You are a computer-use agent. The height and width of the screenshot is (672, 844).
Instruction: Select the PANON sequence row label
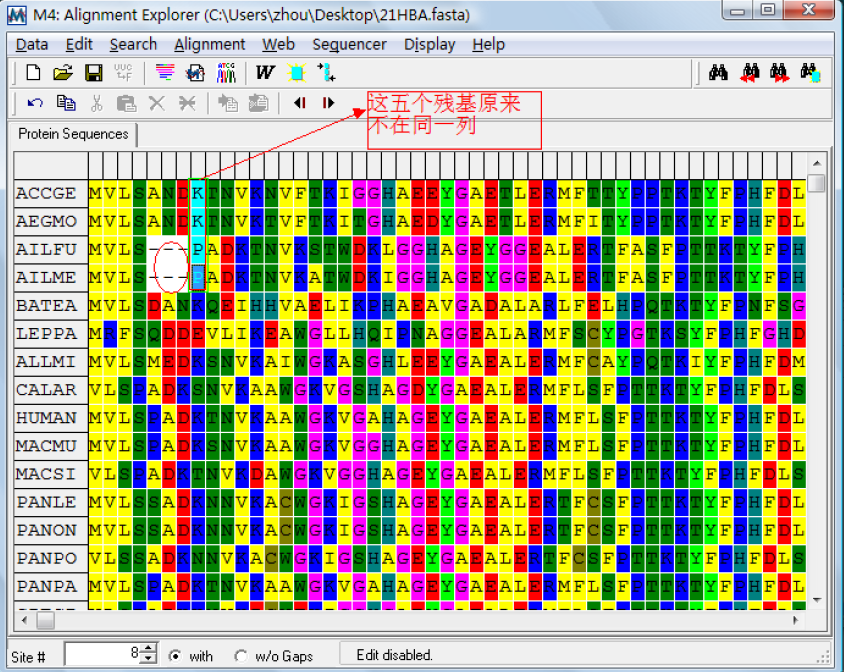(x=51, y=530)
